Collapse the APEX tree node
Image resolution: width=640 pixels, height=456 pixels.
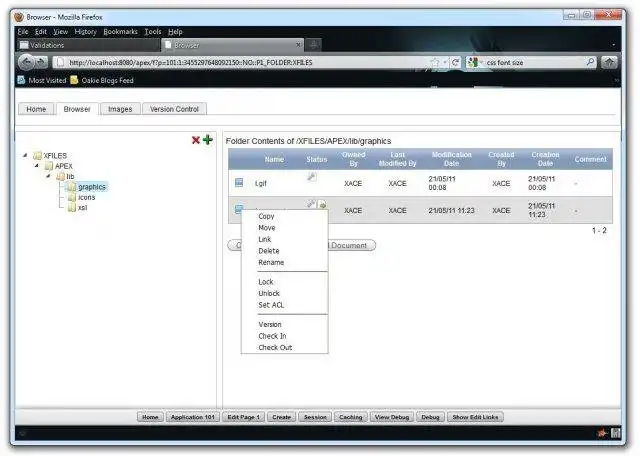pos(37,166)
